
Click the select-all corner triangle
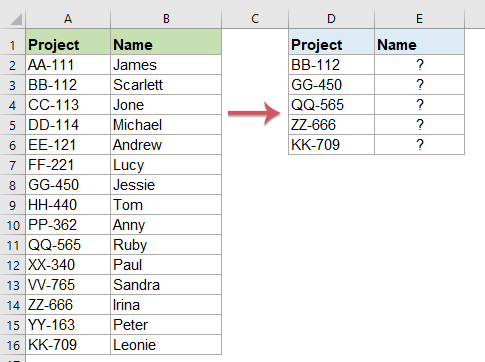tap(16, 19)
